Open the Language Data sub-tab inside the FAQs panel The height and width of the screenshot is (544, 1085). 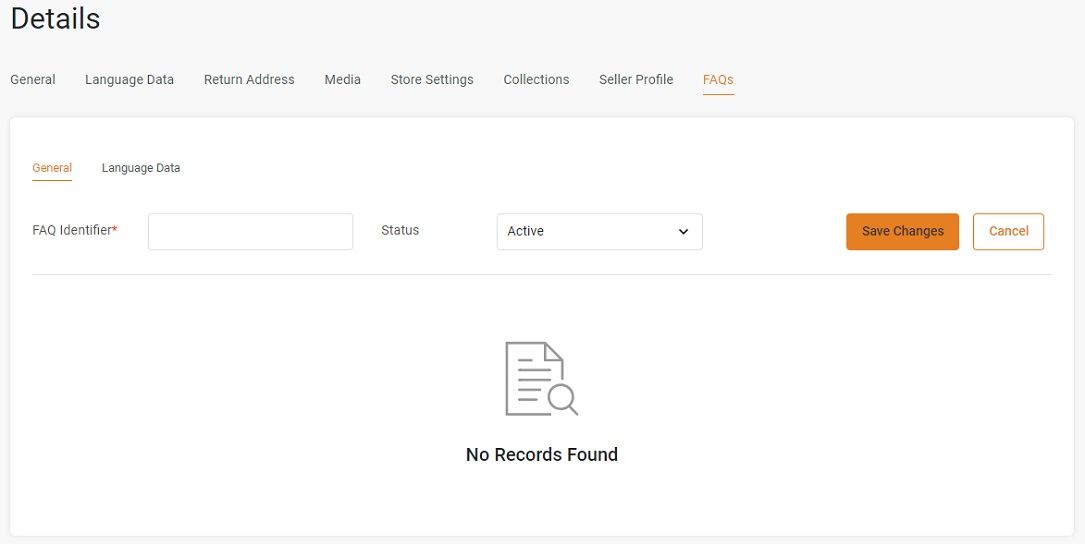[141, 167]
